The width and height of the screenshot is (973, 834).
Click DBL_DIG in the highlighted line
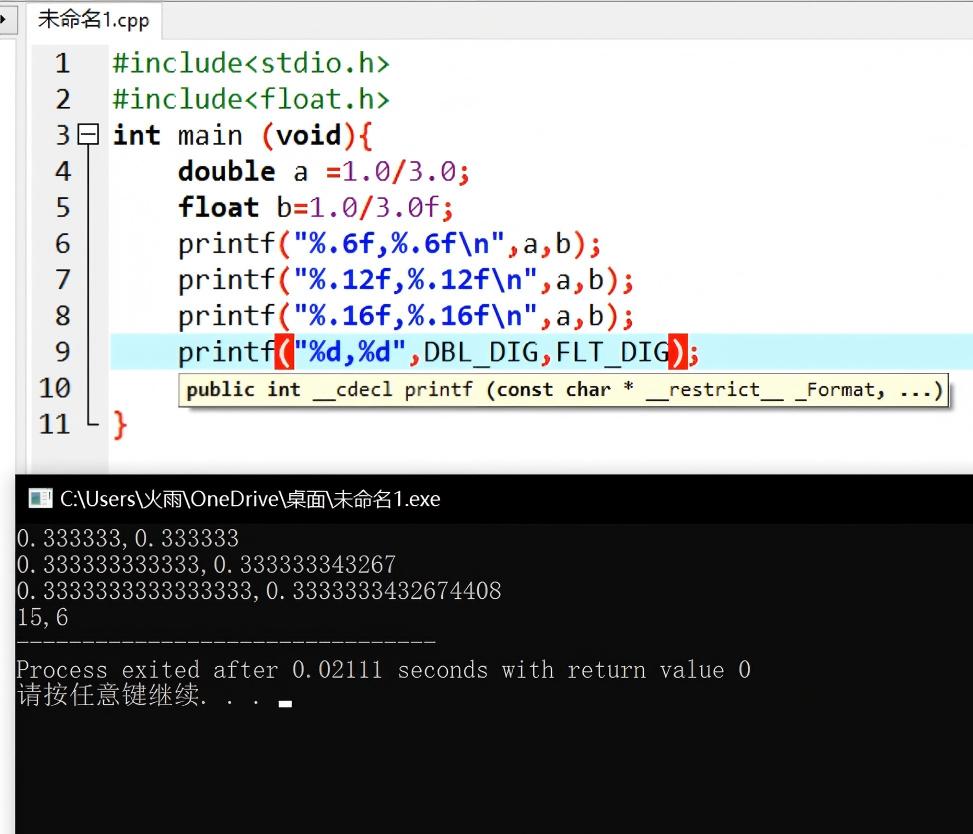(481, 352)
